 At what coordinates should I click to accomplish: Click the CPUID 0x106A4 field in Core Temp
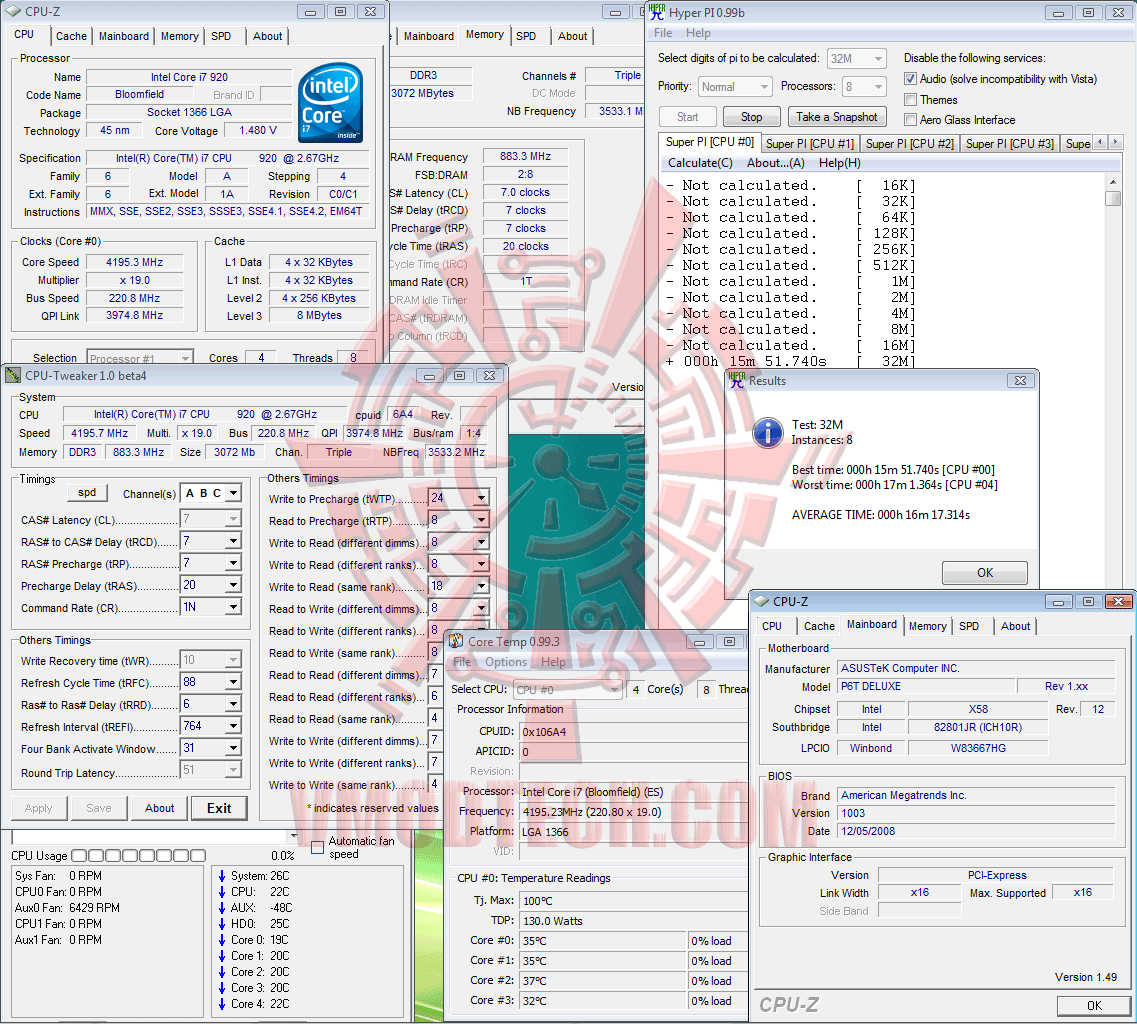click(x=634, y=732)
